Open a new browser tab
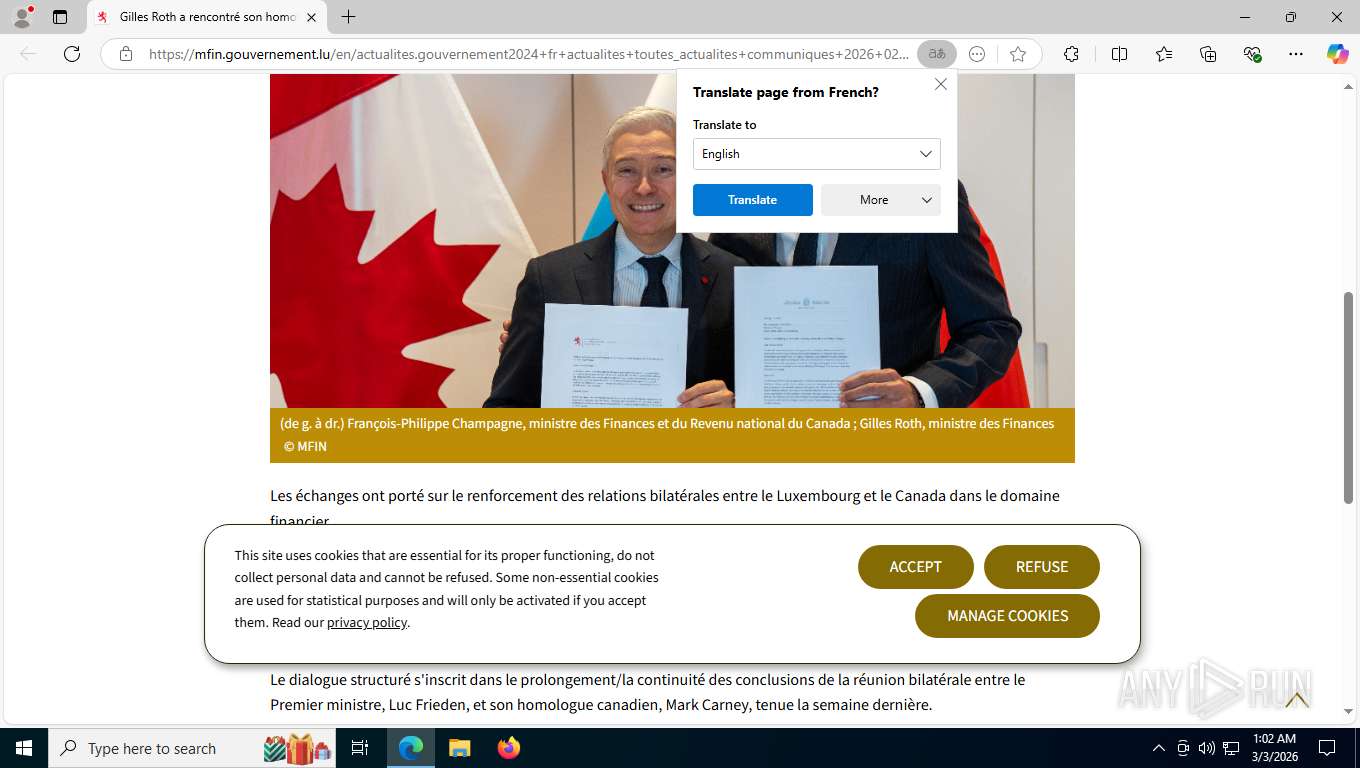The width and height of the screenshot is (1360, 768). click(x=348, y=17)
